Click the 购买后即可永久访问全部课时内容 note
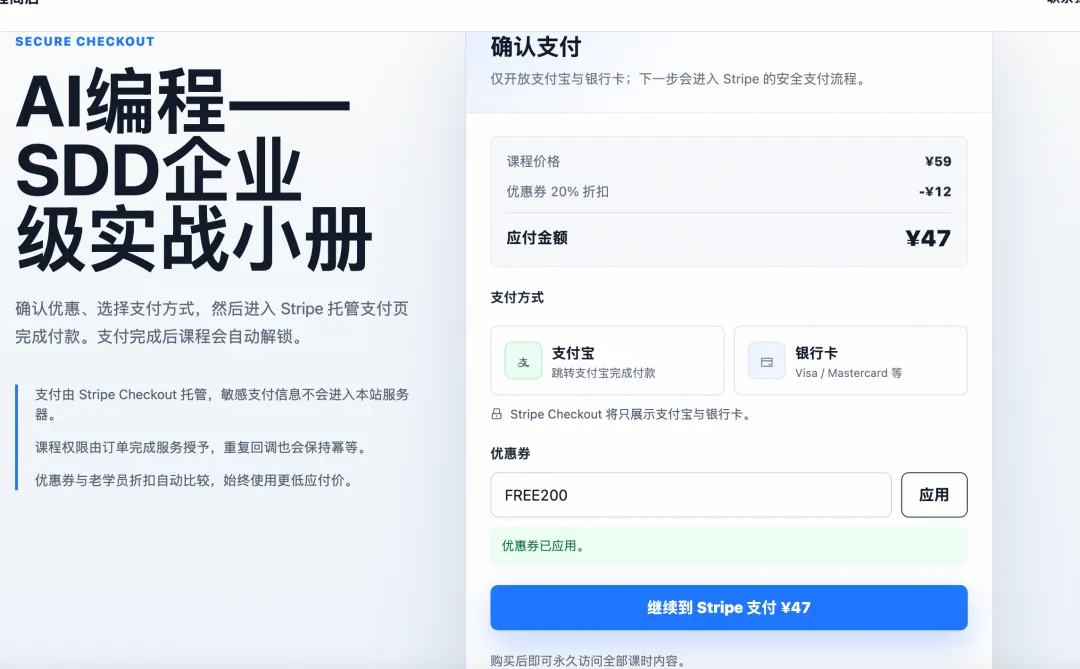This screenshot has height=669, width=1080. (x=589, y=661)
